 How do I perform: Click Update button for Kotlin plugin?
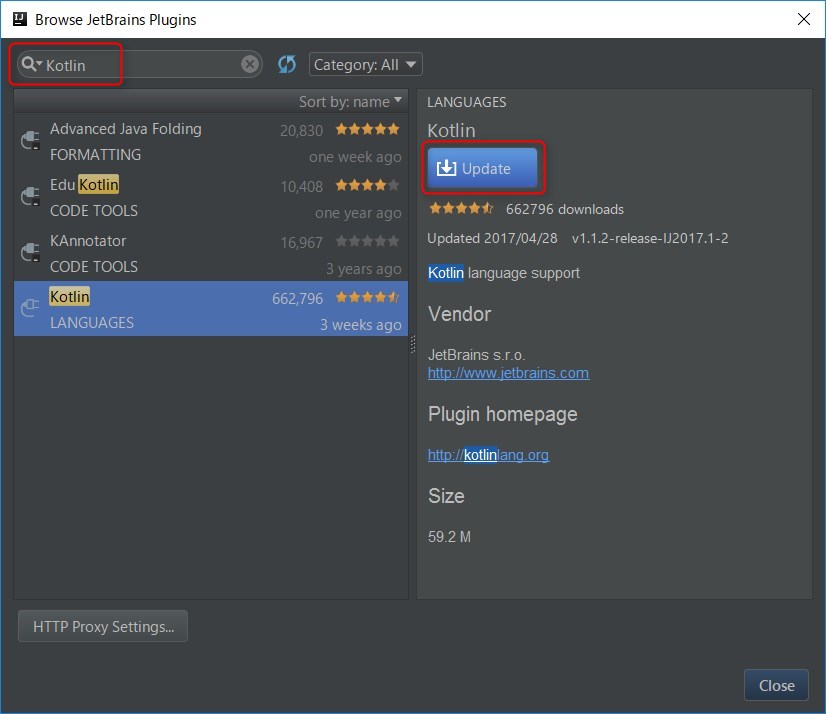[x=483, y=168]
